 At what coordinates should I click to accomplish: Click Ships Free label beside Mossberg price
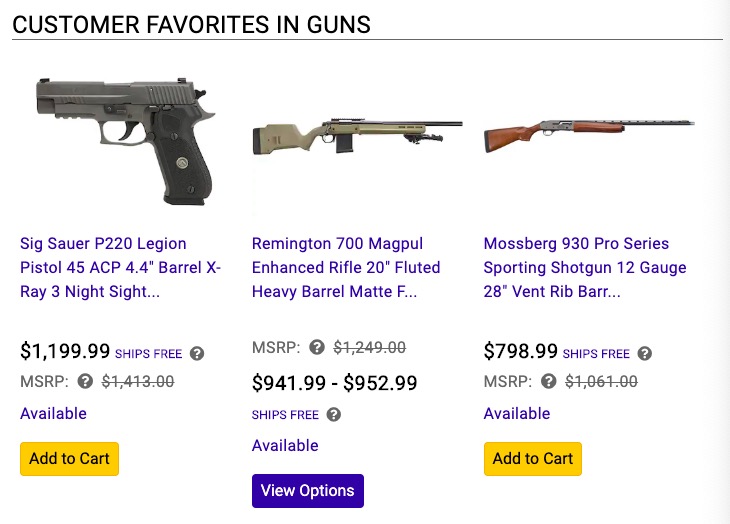596,354
